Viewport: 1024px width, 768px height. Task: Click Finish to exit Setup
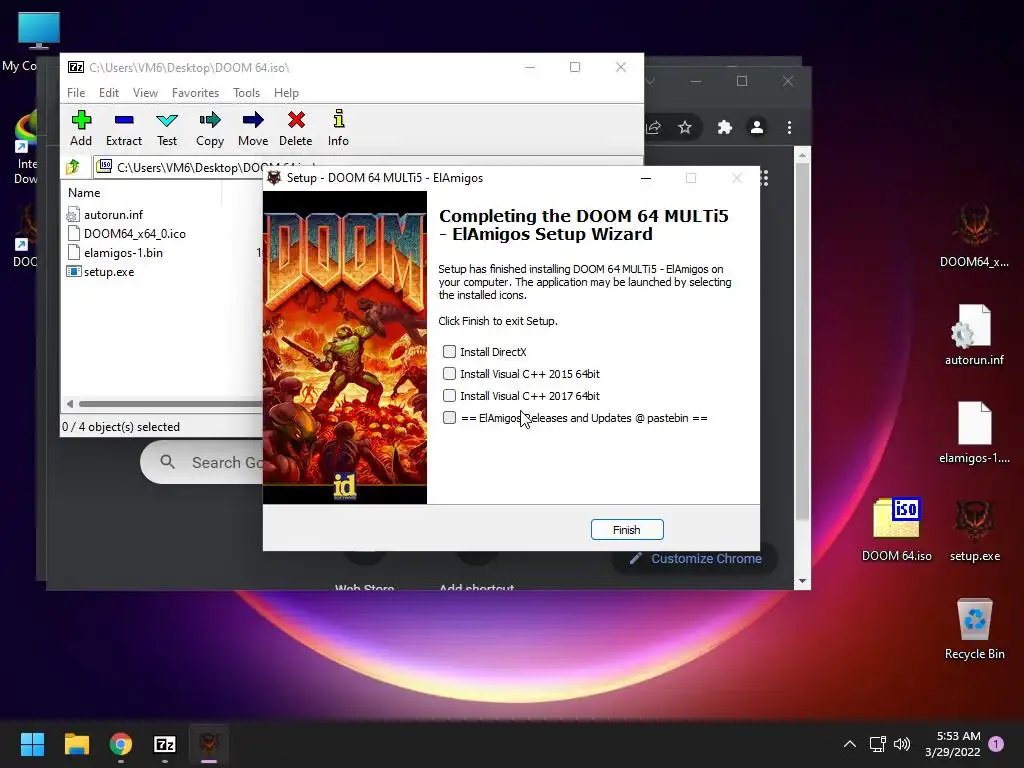pos(627,530)
